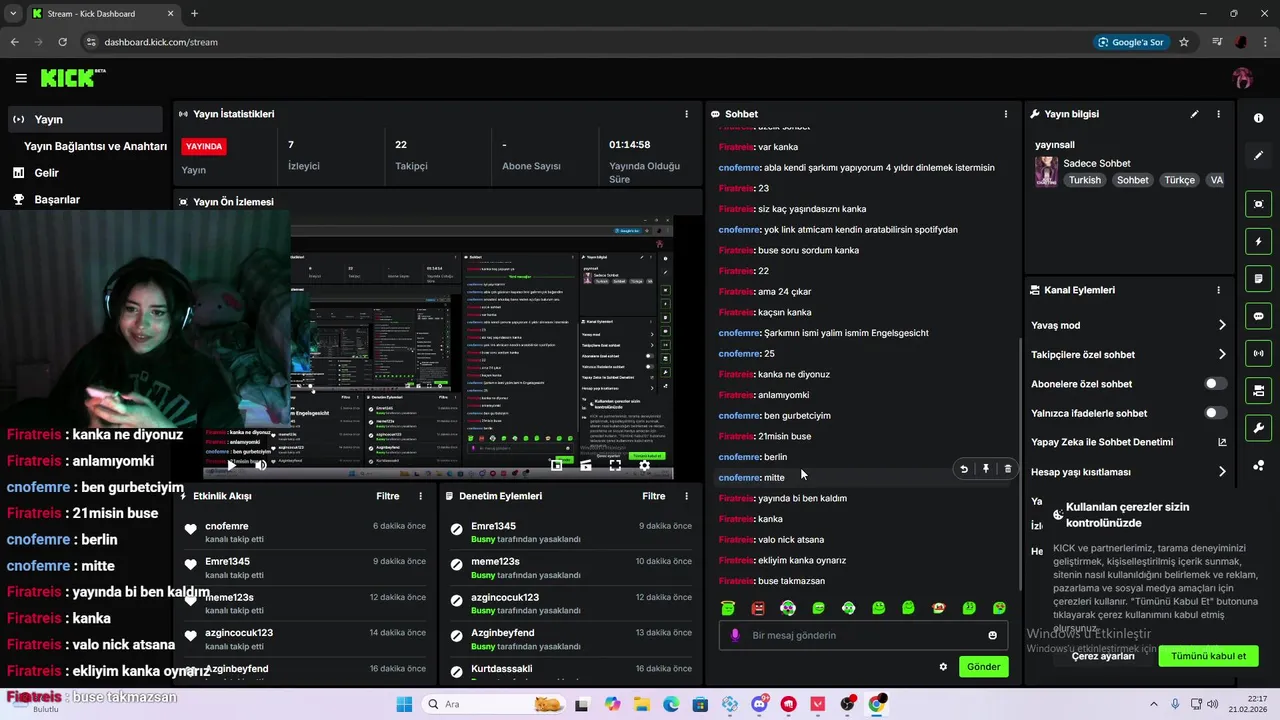
Task: Mute the stream preview volume
Action: (261, 465)
